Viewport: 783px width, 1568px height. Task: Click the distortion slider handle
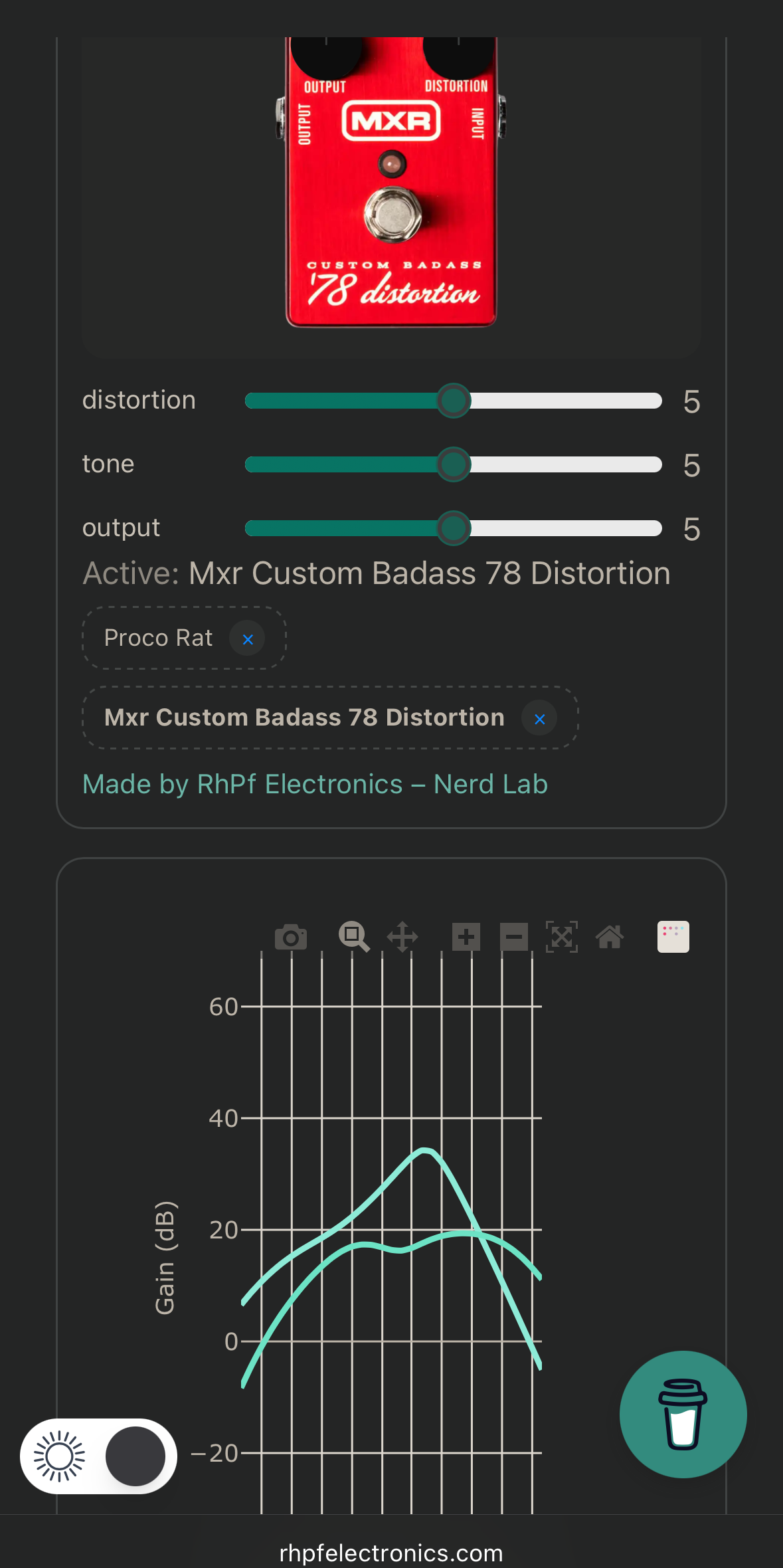point(454,401)
